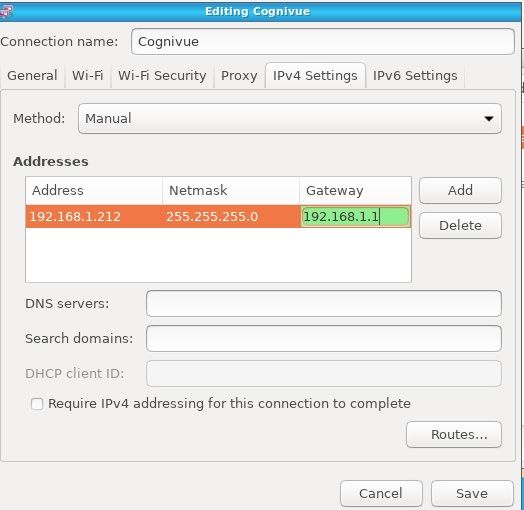This screenshot has height=510, width=524.
Task: Click the Add address button
Action: [x=460, y=190]
